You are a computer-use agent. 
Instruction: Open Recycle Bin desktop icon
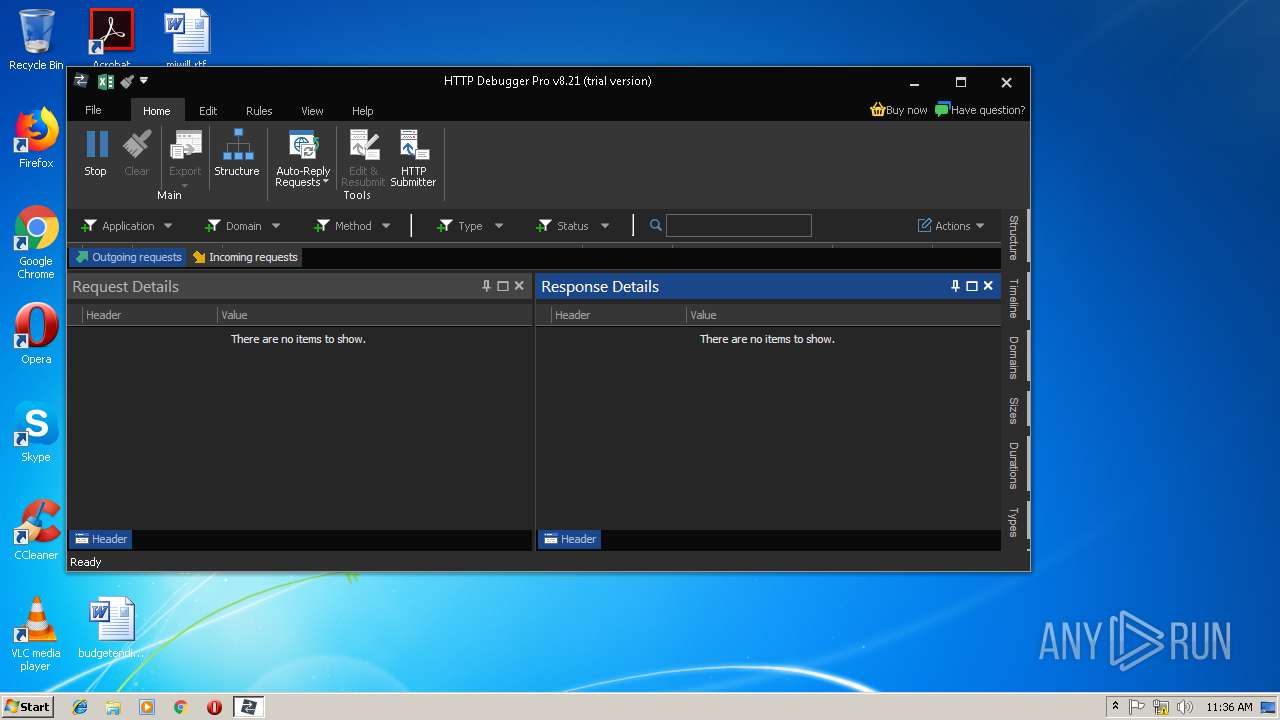point(36,40)
